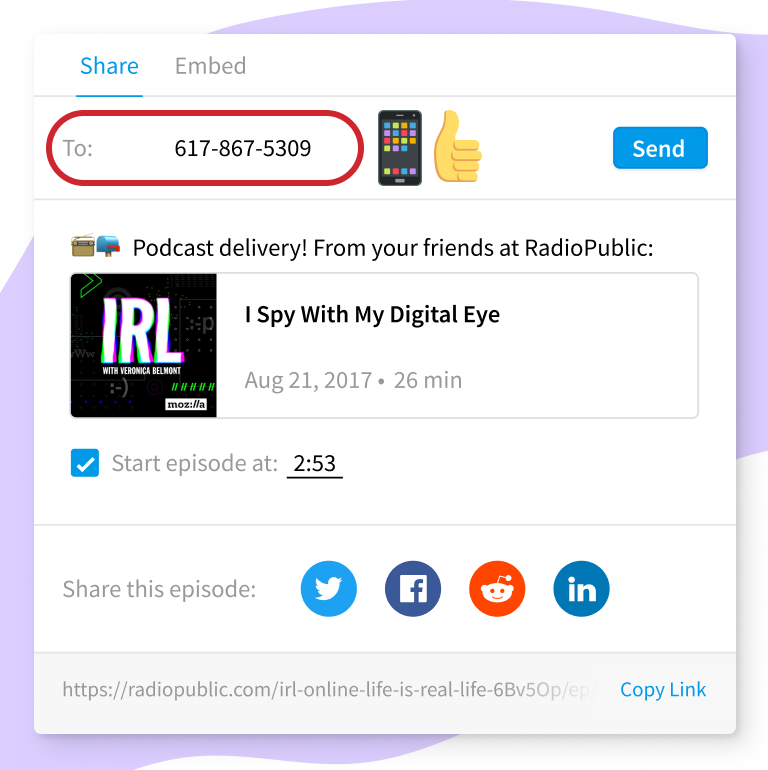Viewport: 768px width, 770px height.
Task: Click the phone number To field
Action: 205,148
